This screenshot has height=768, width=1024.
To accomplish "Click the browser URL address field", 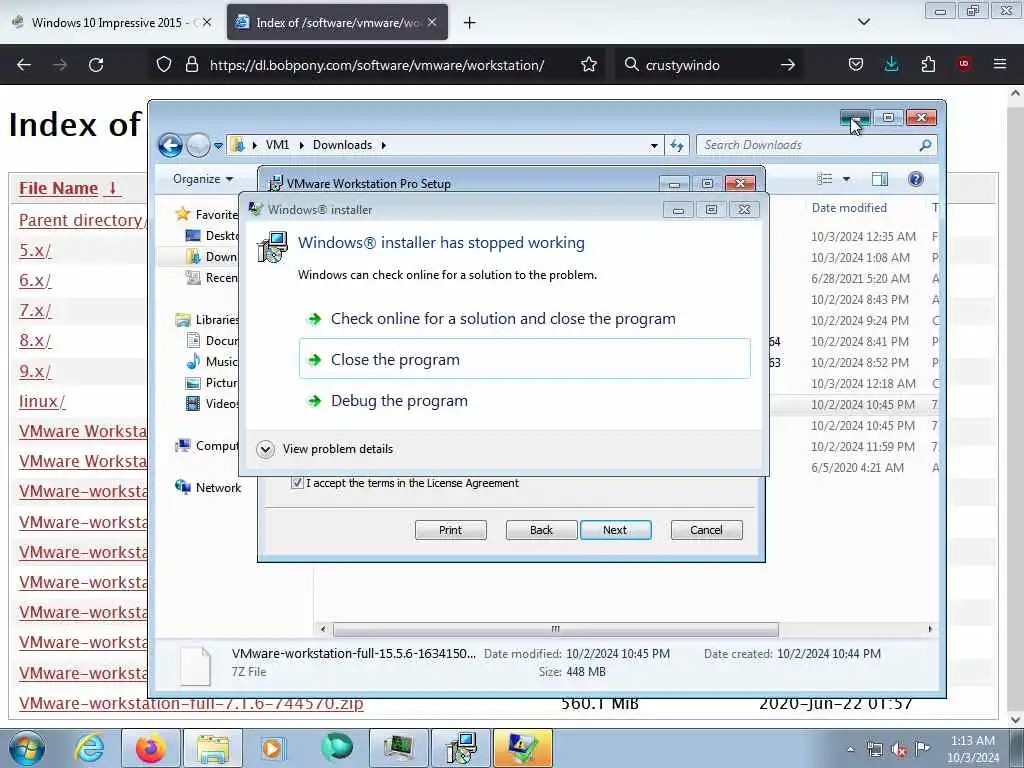I will 377,65.
